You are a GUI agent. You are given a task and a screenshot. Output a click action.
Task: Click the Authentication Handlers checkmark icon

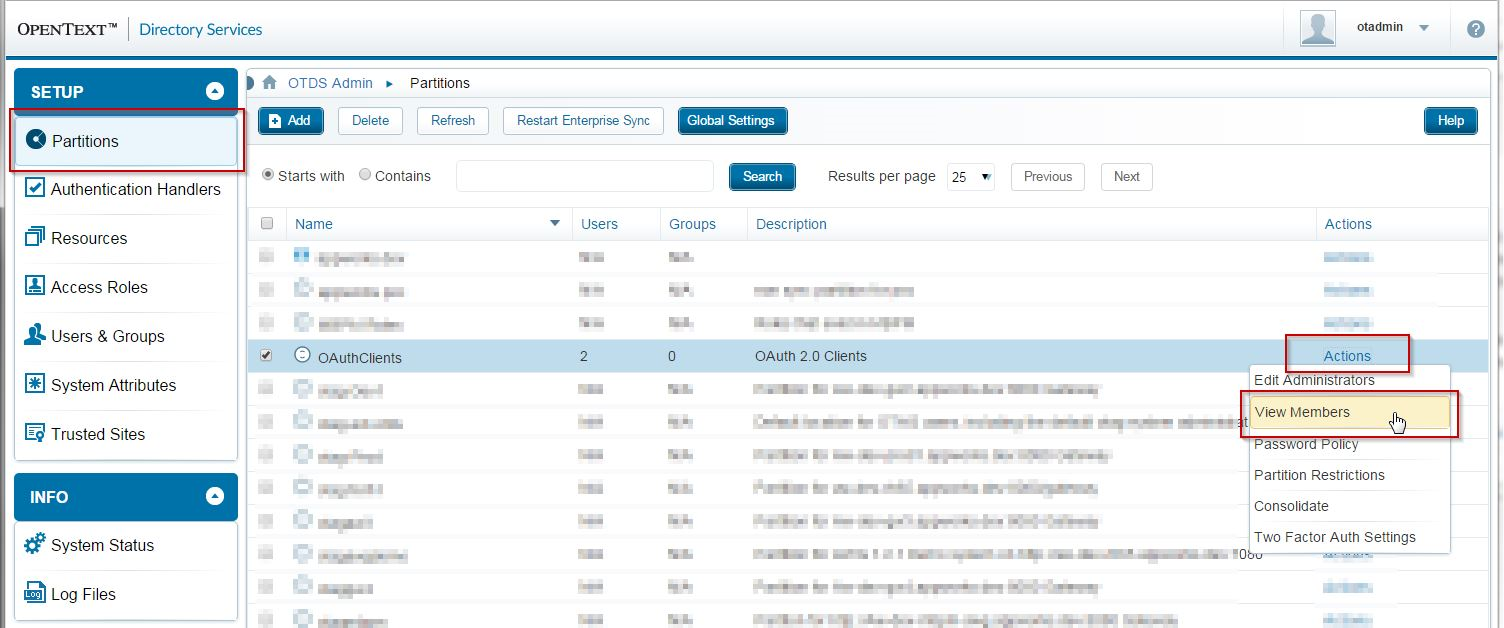[x=35, y=188]
